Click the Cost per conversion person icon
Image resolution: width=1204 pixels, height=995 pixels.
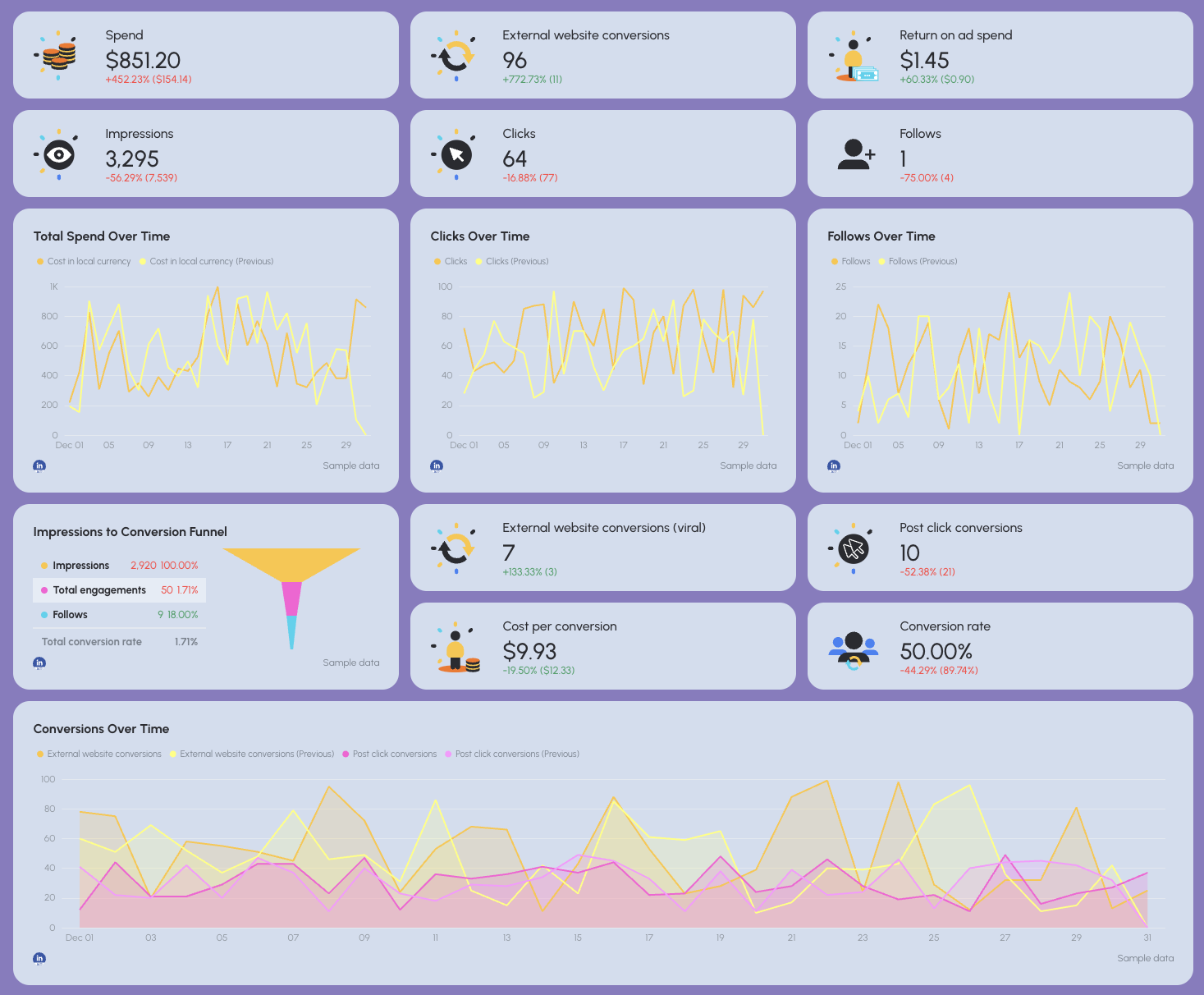click(454, 646)
